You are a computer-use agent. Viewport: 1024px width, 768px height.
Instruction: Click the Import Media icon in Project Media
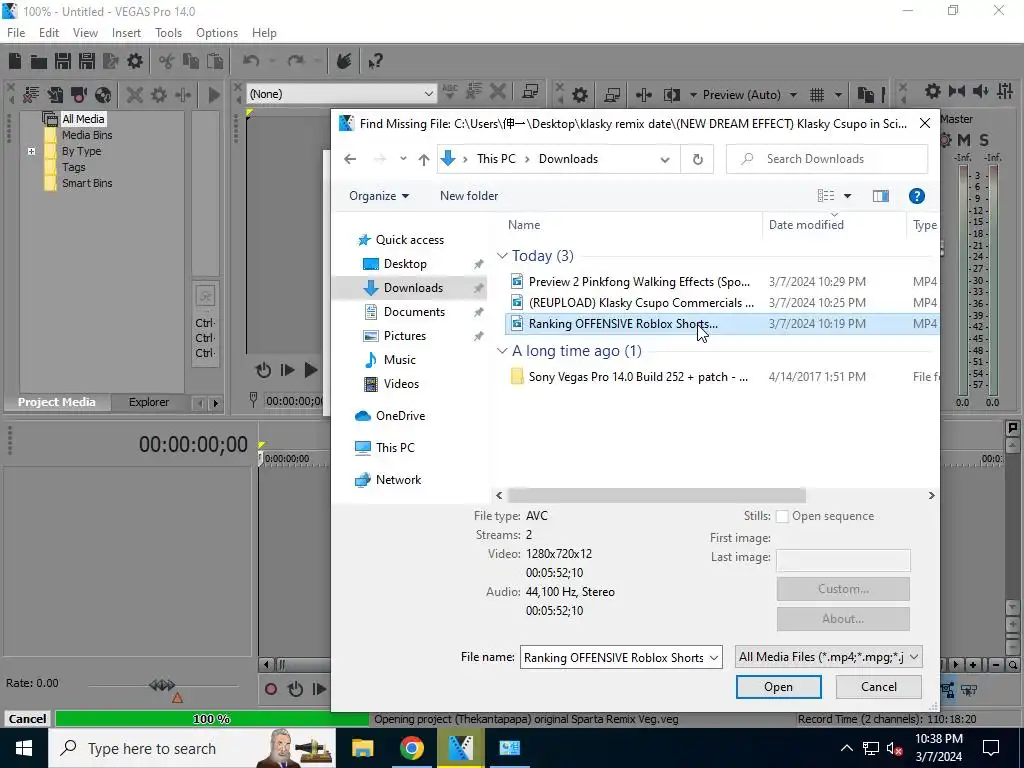pos(55,95)
